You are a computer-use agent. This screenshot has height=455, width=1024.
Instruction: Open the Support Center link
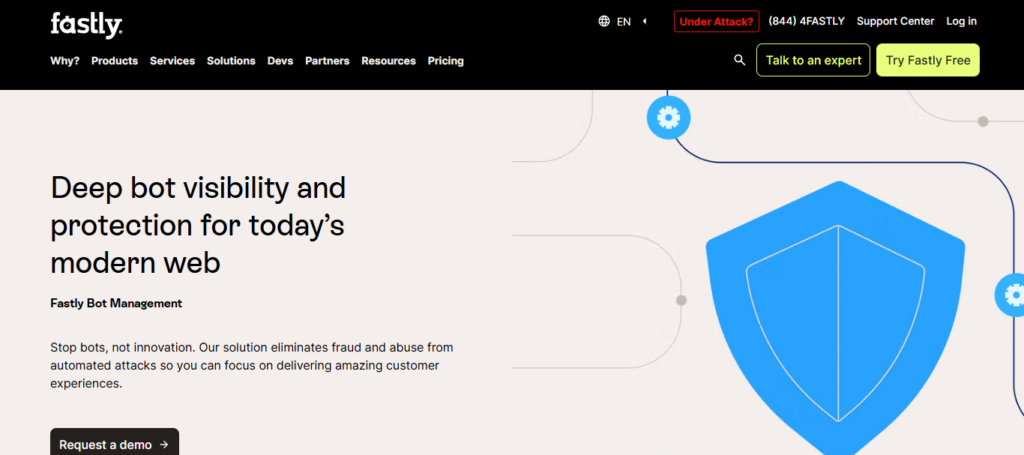pyautogui.click(x=895, y=21)
